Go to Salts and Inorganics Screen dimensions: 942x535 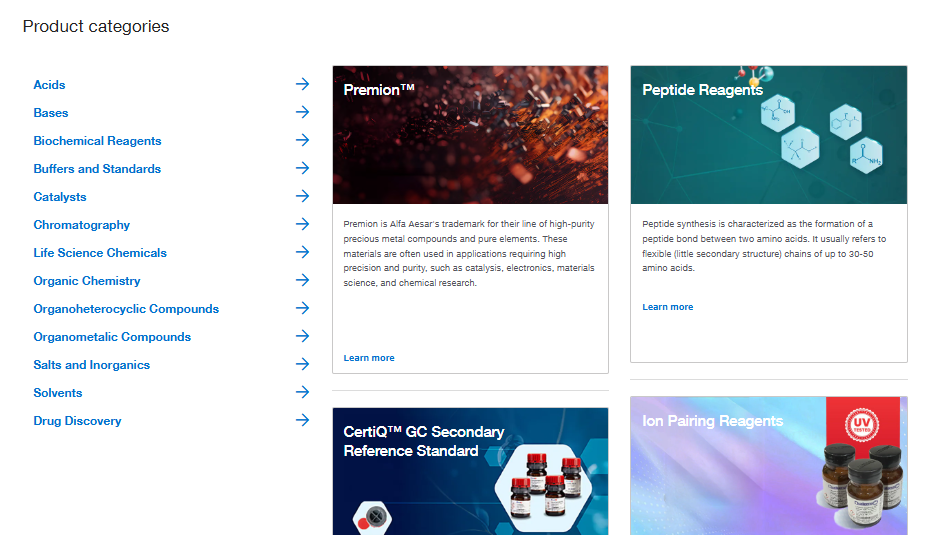92,365
